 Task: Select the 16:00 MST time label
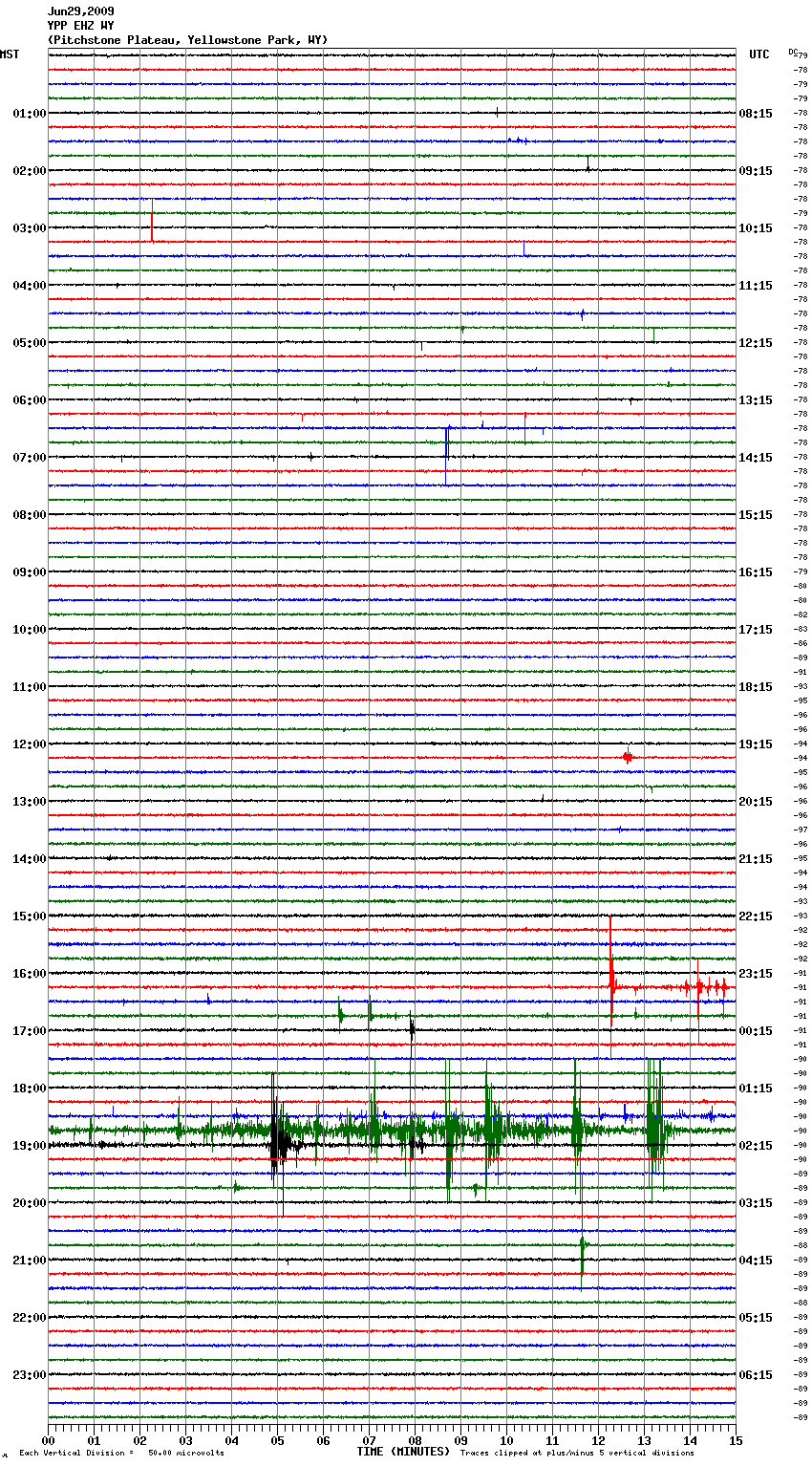(x=30, y=974)
